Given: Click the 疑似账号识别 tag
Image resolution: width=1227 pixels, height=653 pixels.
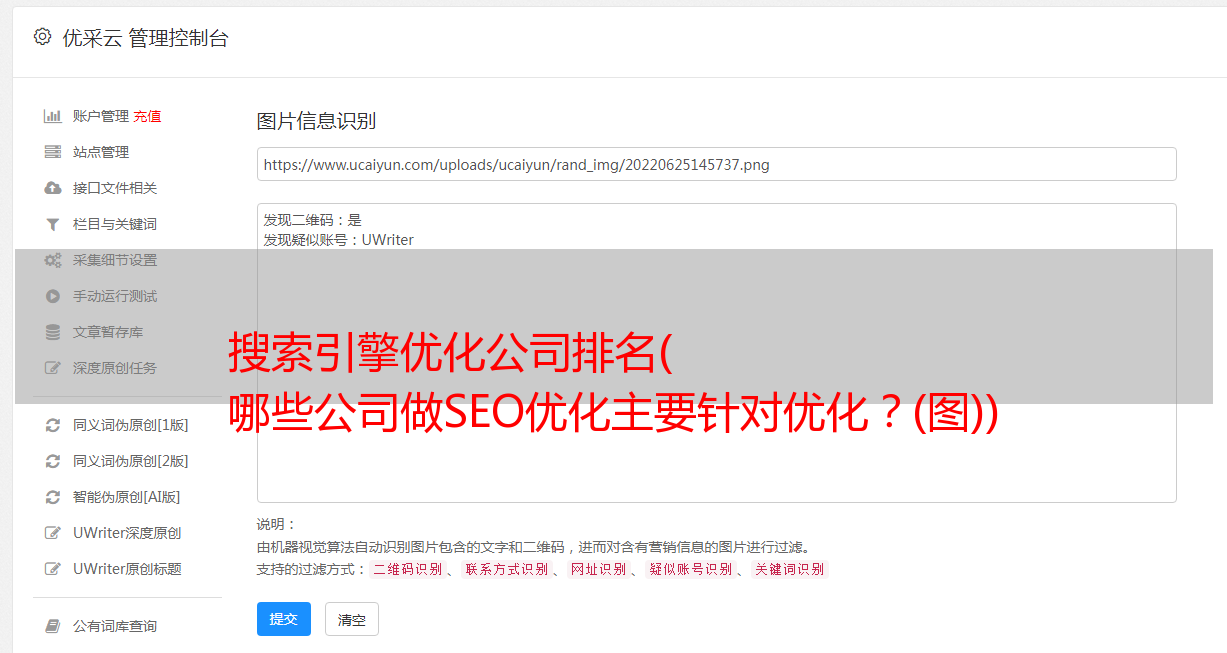Looking at the screenshot, I should coord(690,569).
